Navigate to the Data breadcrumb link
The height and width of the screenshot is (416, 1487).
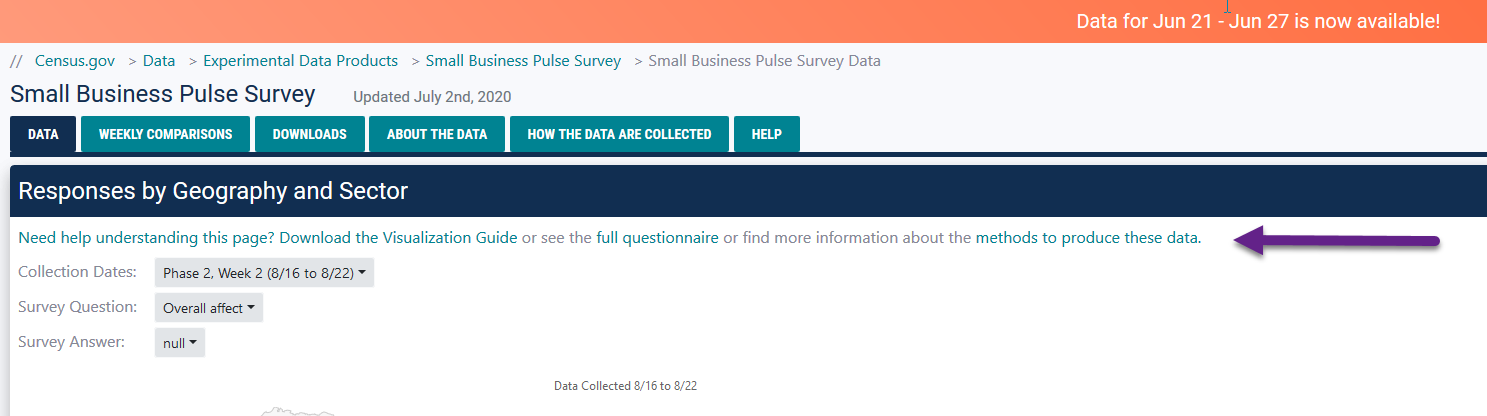(159, 61)
